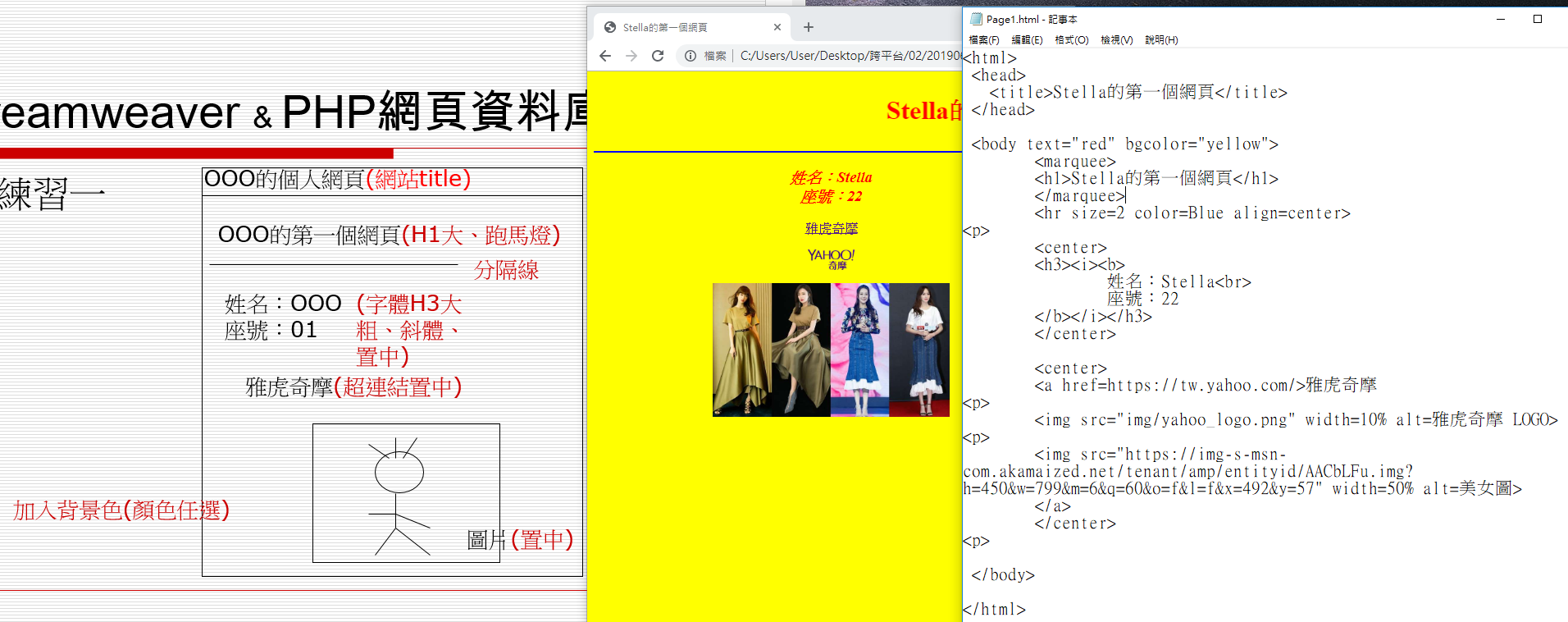1568x622 pixels.
Task: Click the browser back arrow
Action: tap(605, 56)
